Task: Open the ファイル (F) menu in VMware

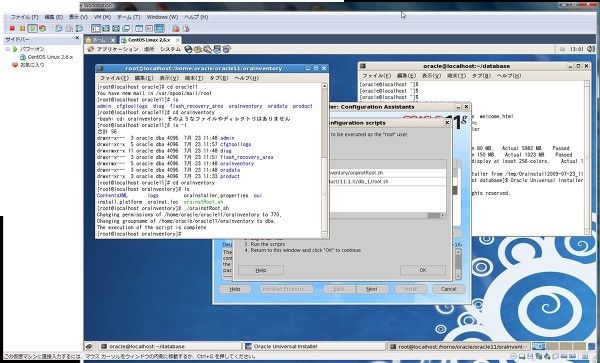Action: [24, 17]
